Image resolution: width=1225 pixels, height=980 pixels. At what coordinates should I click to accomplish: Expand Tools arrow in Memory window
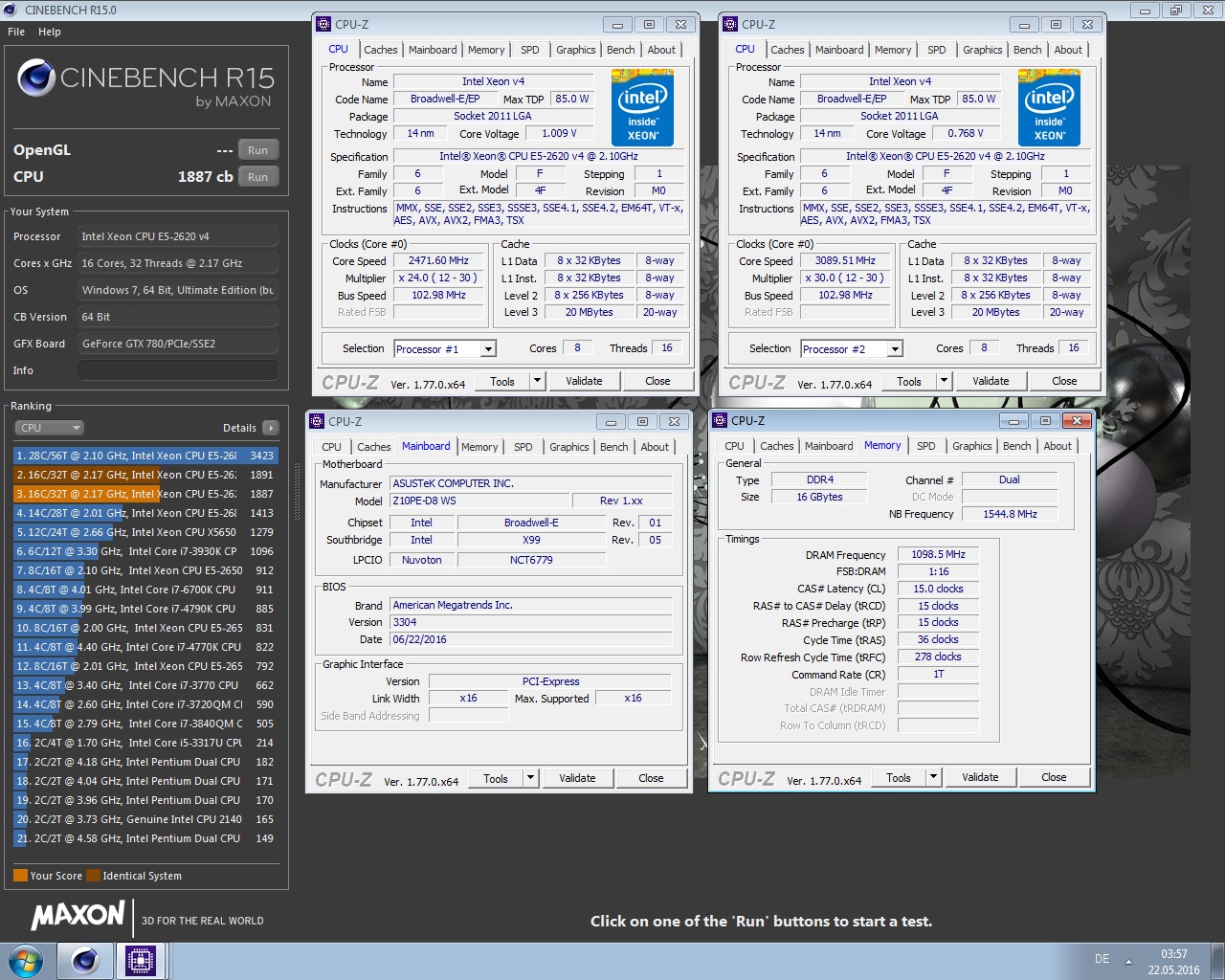pyautogui.click(x=933, y=777)
